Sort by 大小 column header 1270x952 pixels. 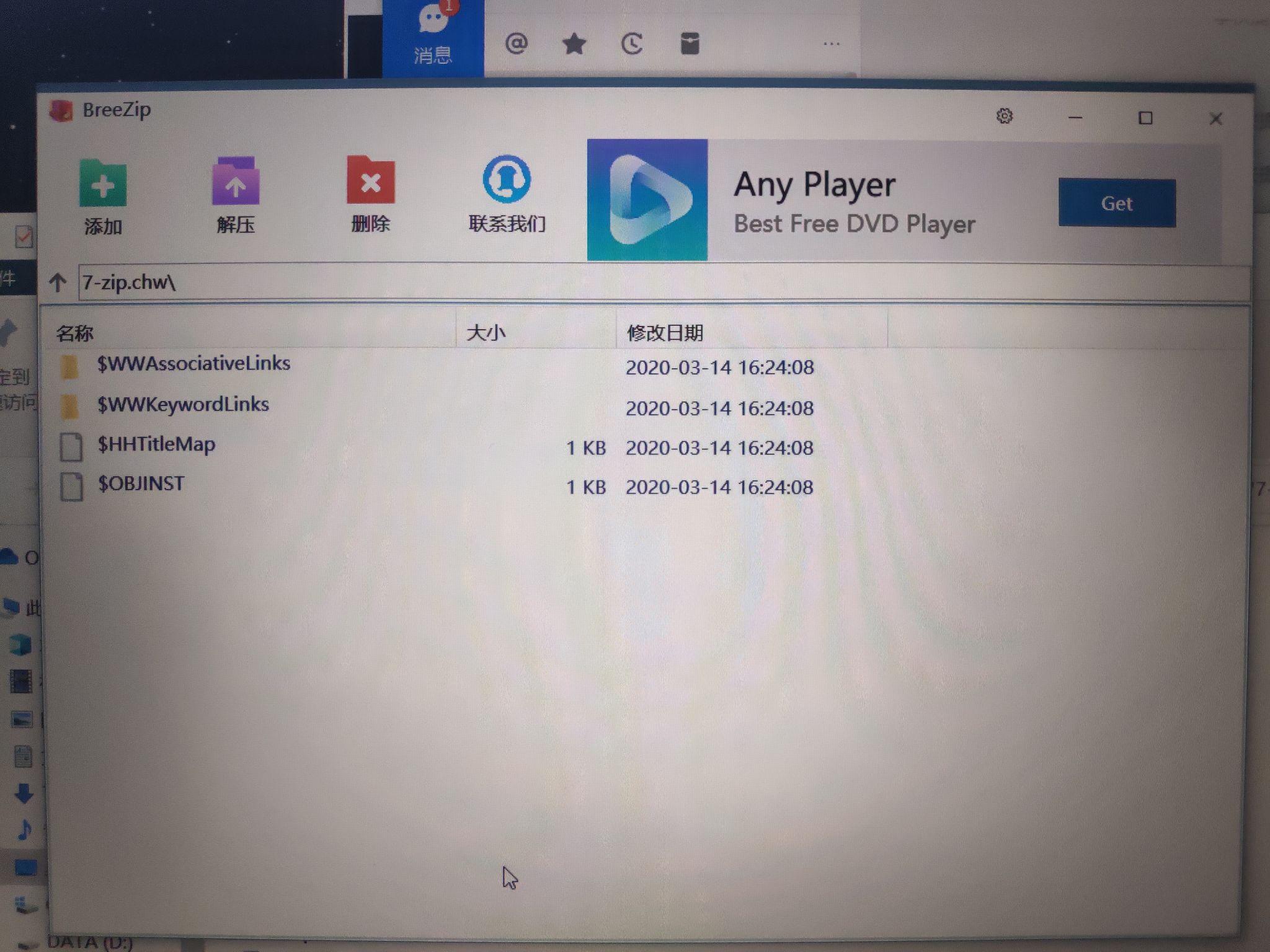pos(486,333)
